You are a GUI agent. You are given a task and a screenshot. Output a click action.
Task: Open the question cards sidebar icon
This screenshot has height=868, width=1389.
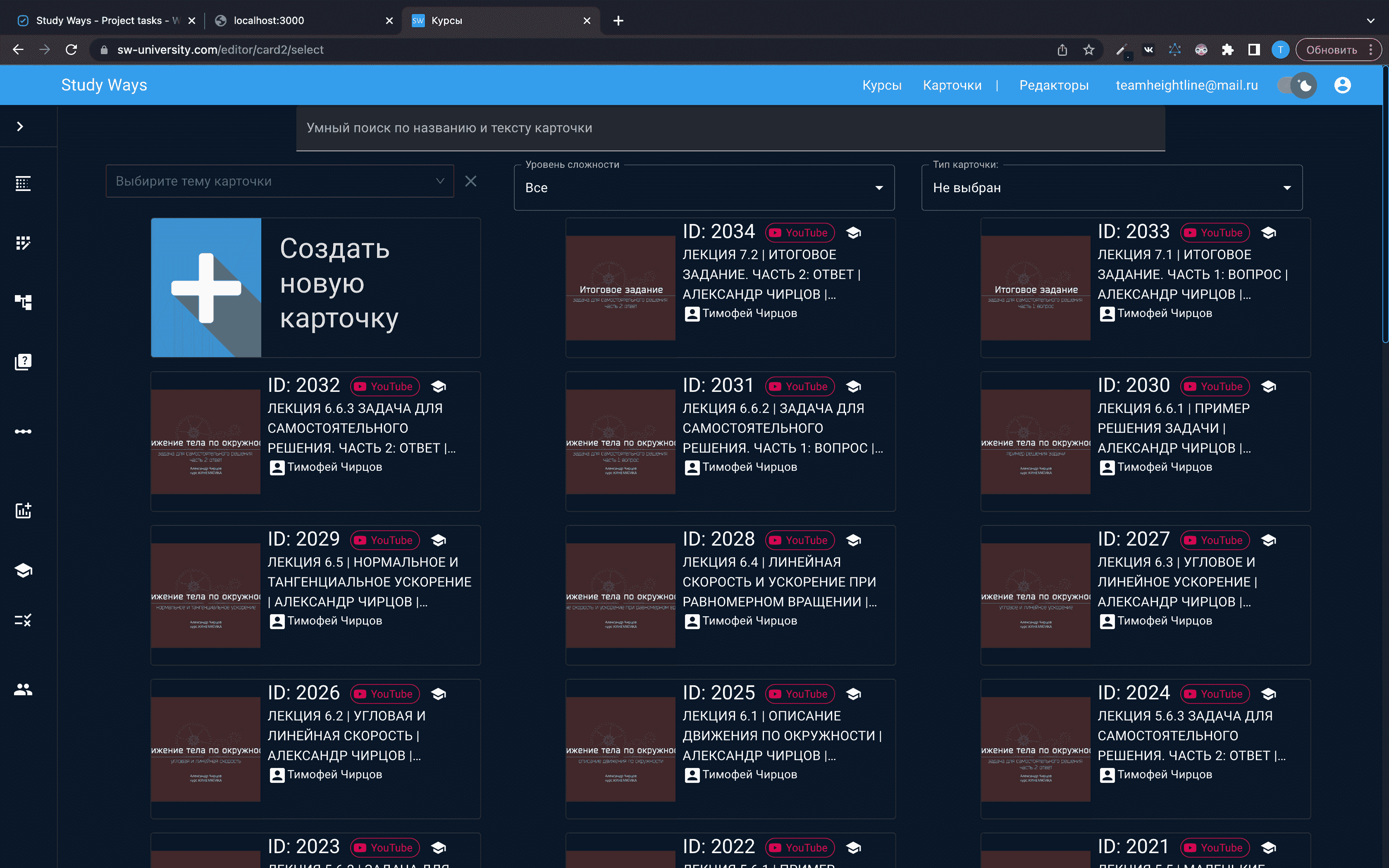23,362
